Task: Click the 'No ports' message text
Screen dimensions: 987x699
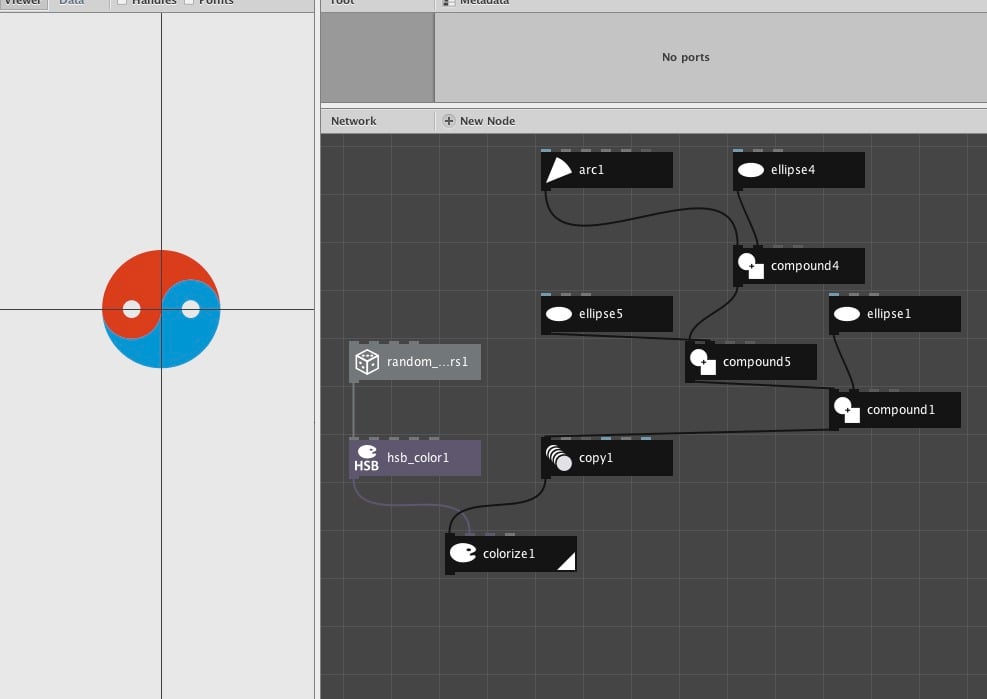Action: [685, 57]
